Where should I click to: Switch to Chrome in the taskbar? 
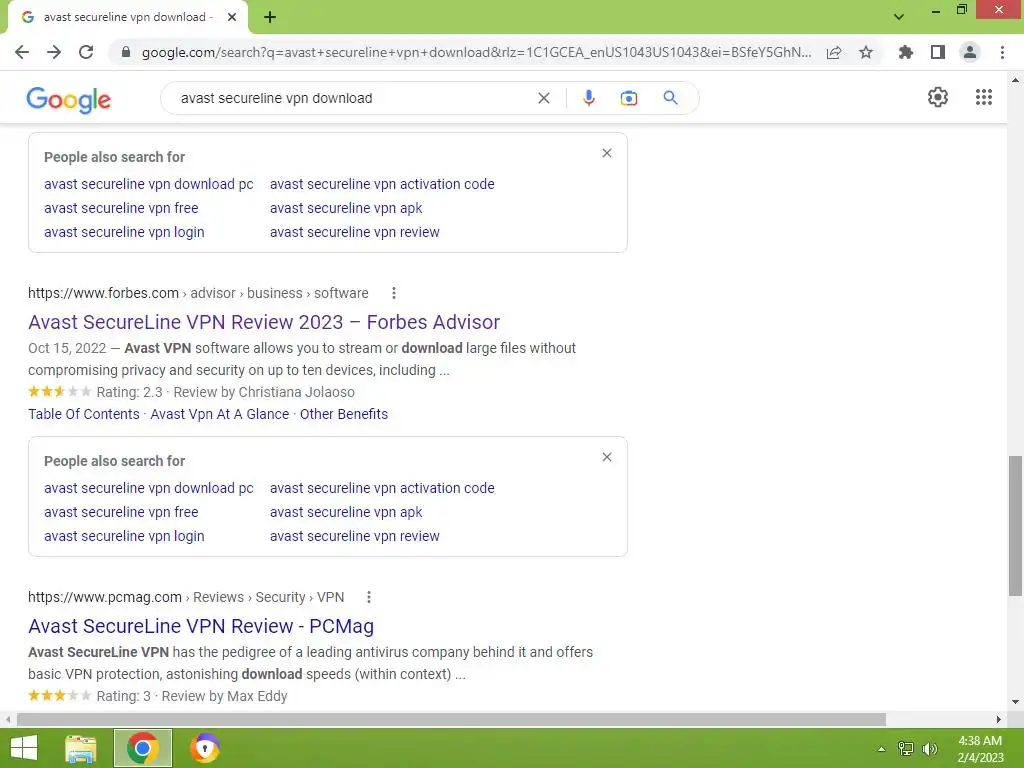(142, 748)
